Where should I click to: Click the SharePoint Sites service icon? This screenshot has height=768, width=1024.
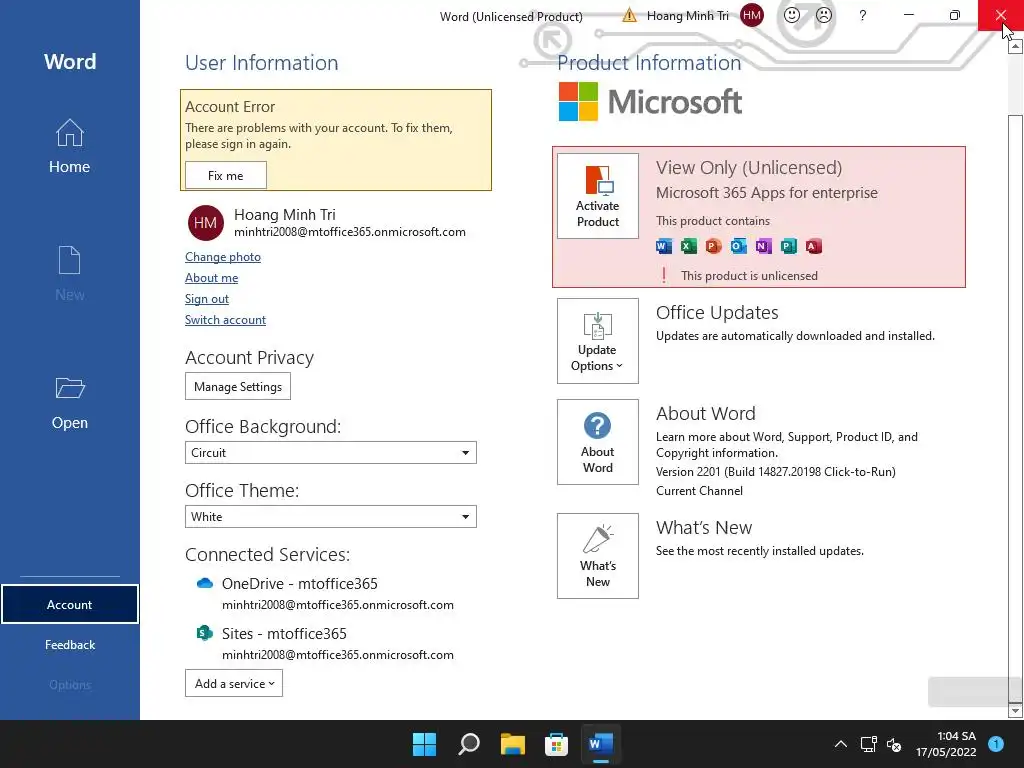204,633
